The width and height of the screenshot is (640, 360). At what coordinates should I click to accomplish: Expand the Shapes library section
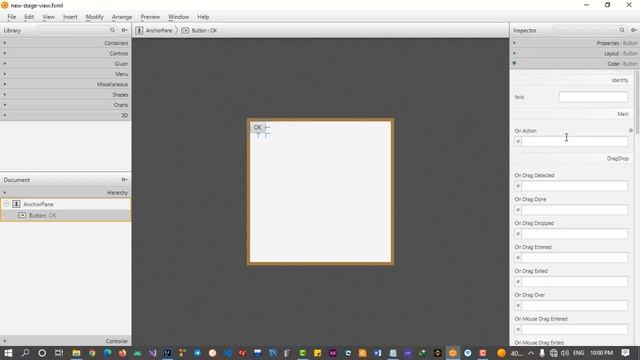66,94
